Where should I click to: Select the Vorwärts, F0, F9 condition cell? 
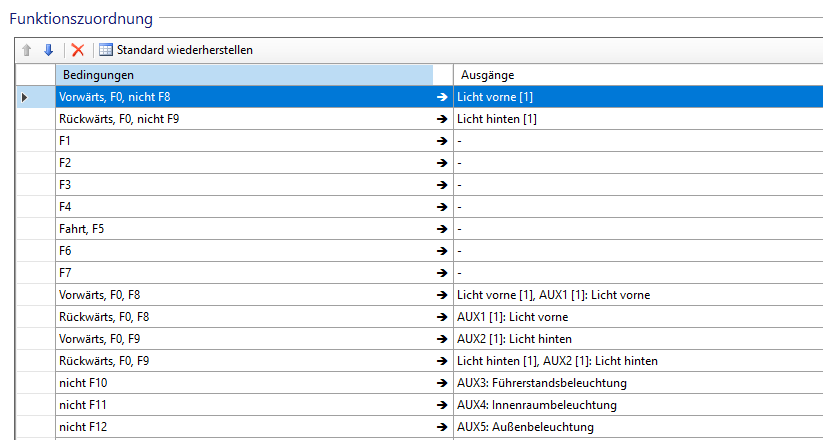point(240,339)
